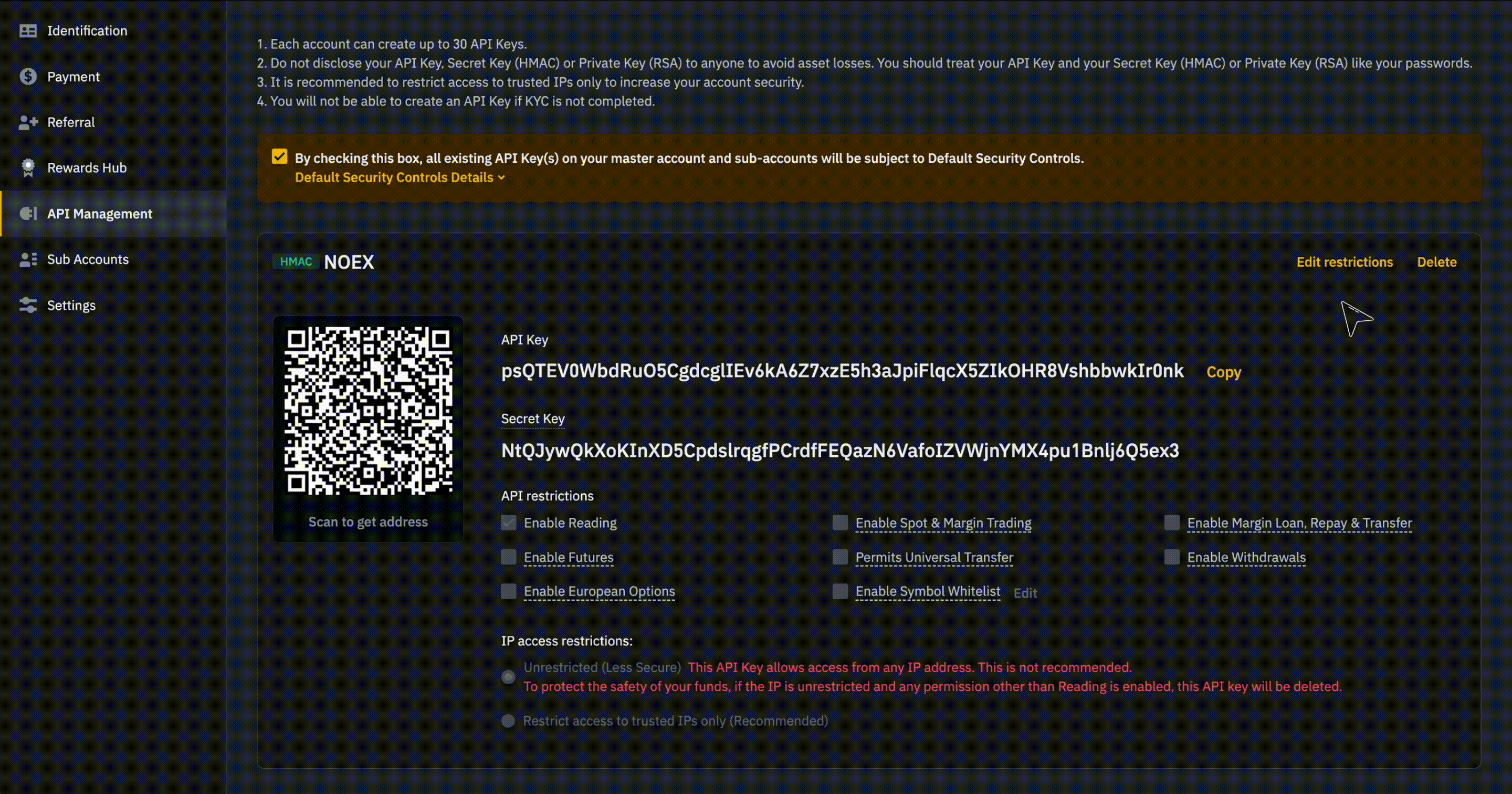
Task: Click Edit next to Symbol Whitelist
Action: point(1025,593)
